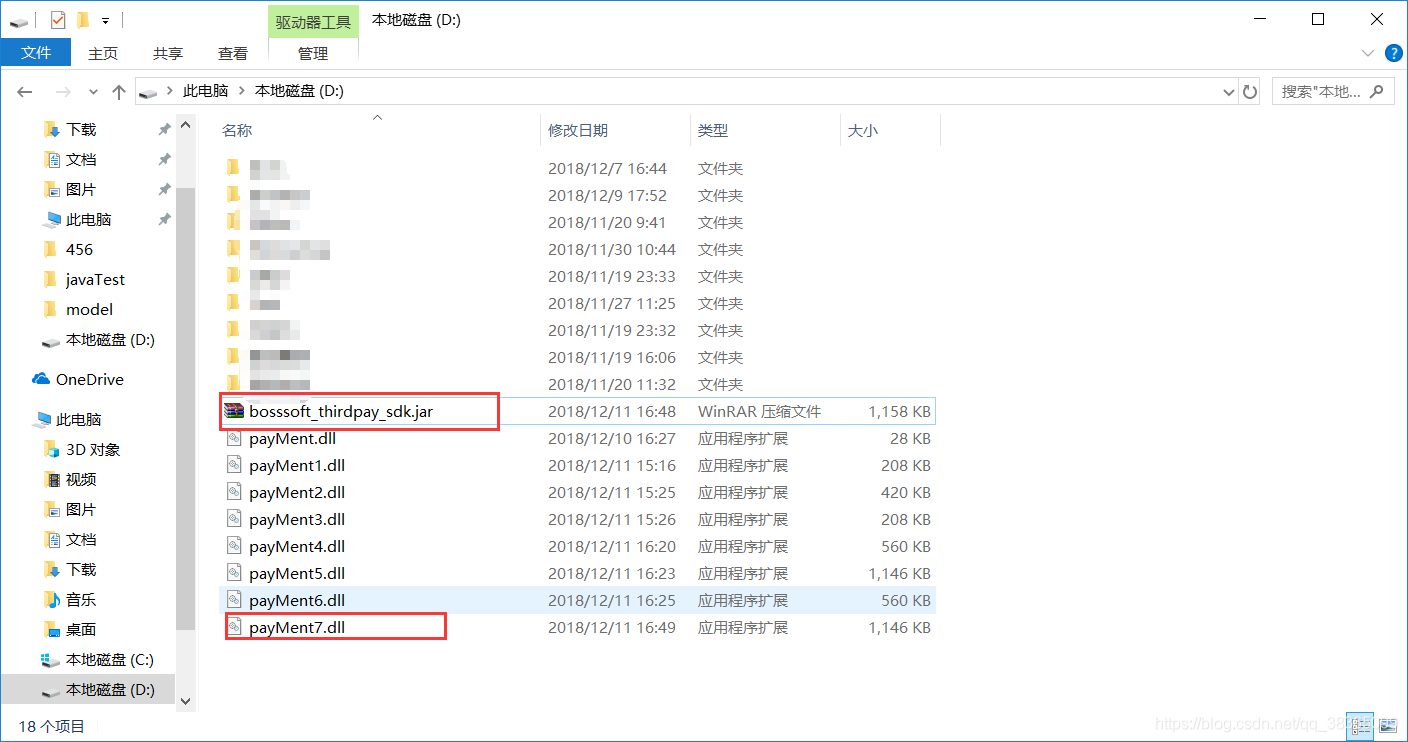This screenshot has width=1408, height=742.
Task: Open 本地磁盘 (C:) in navigation pane
Action: coord(109,659)
